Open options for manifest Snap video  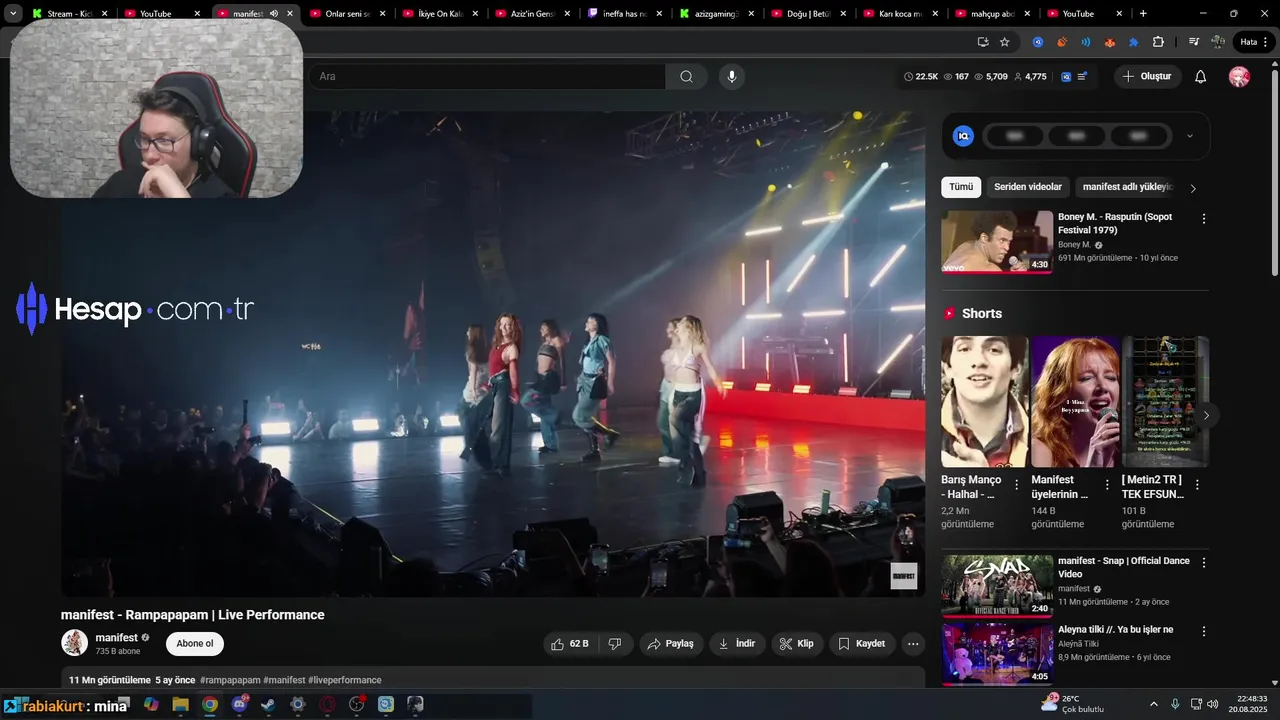pyautogui.click(x=1204, y=563)
